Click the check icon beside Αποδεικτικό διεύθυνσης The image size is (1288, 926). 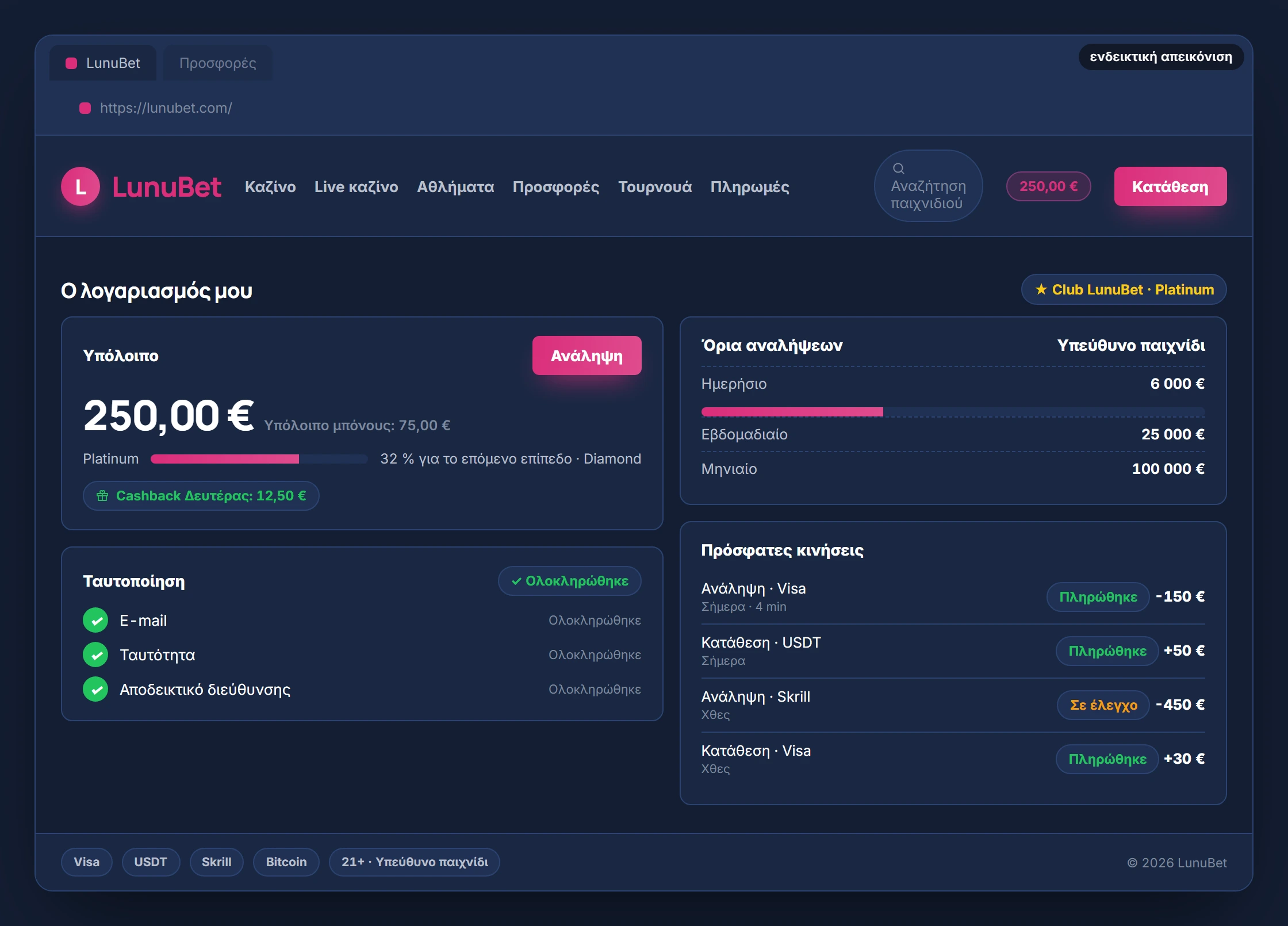(x=95, y=689)
